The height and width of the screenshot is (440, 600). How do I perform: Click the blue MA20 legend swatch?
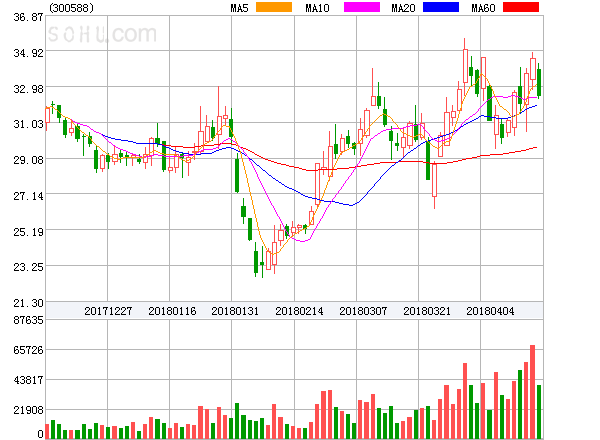(x=441, y=7)
